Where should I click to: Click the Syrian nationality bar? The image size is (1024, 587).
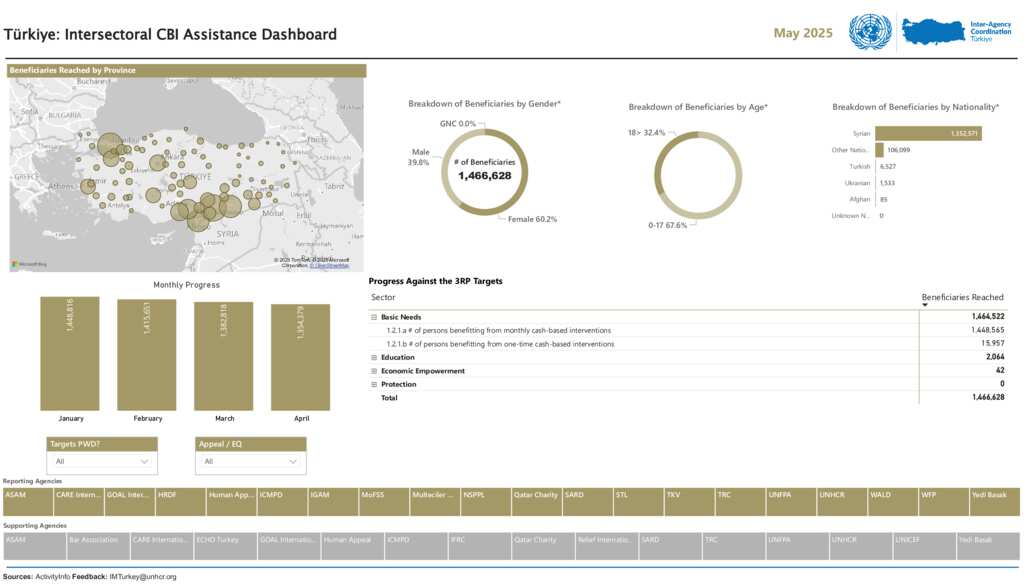(x=928, y=133)
